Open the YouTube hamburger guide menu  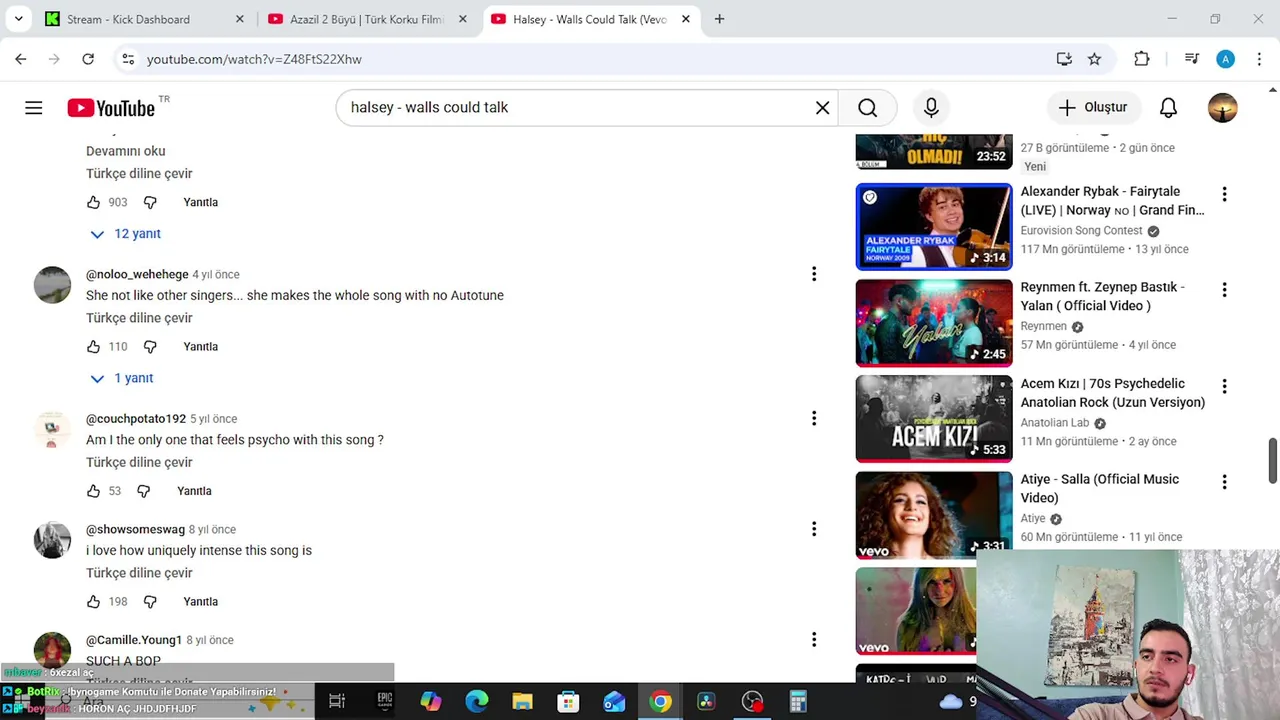[34, 108]
